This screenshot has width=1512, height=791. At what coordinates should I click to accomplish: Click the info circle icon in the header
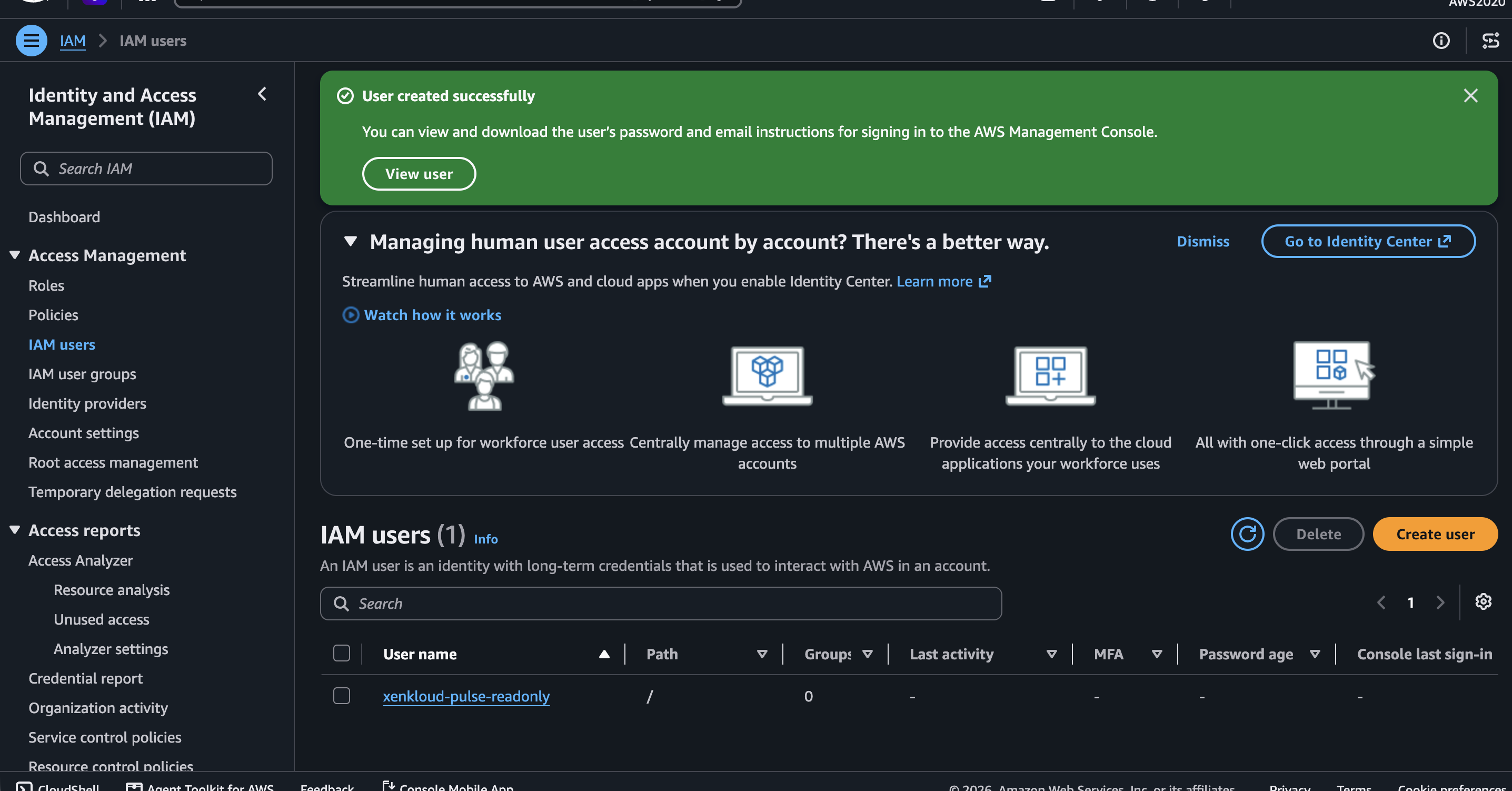tap(1441, 41)
